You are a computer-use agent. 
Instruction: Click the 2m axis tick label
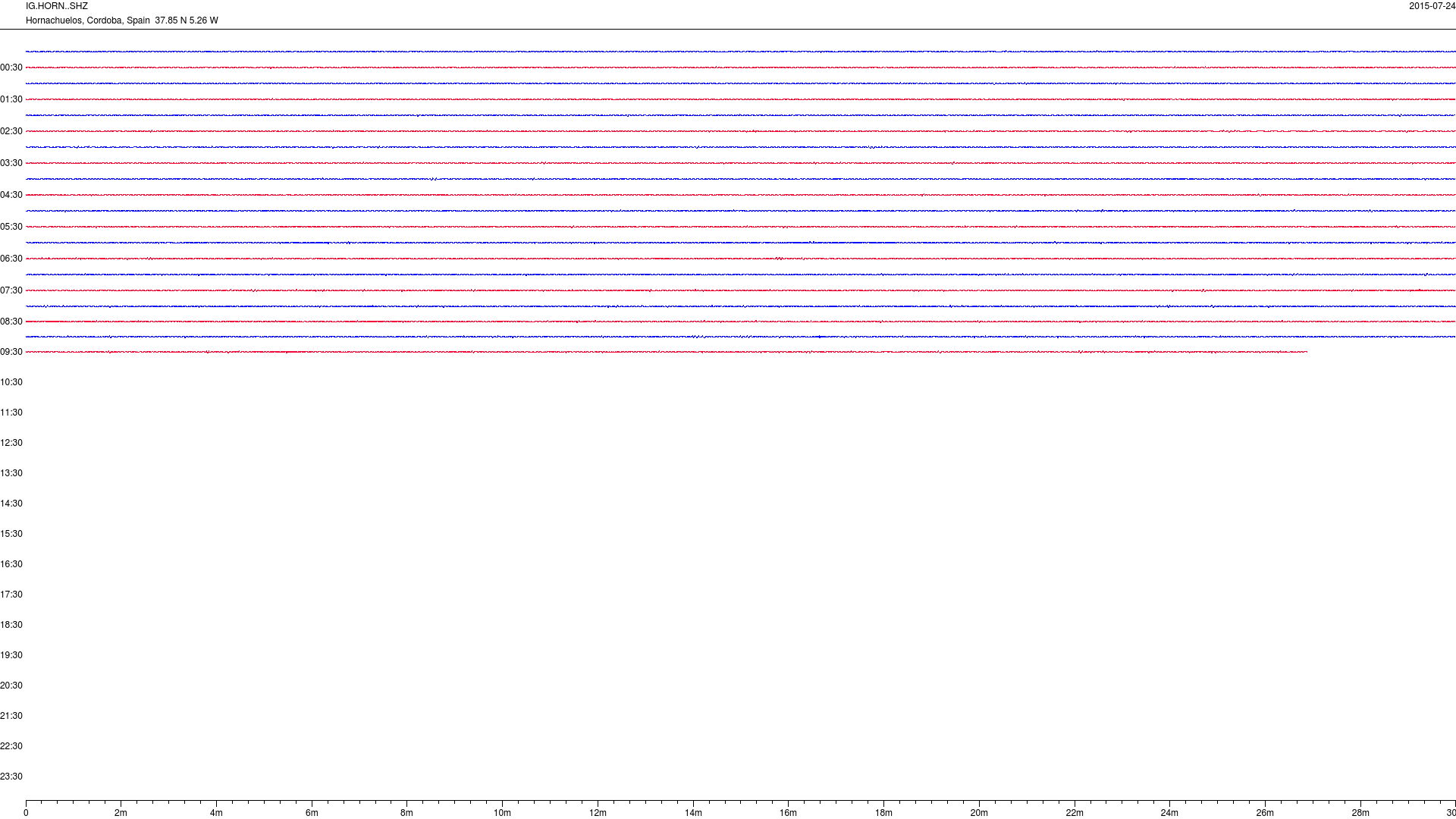click(x=121, y=813)
